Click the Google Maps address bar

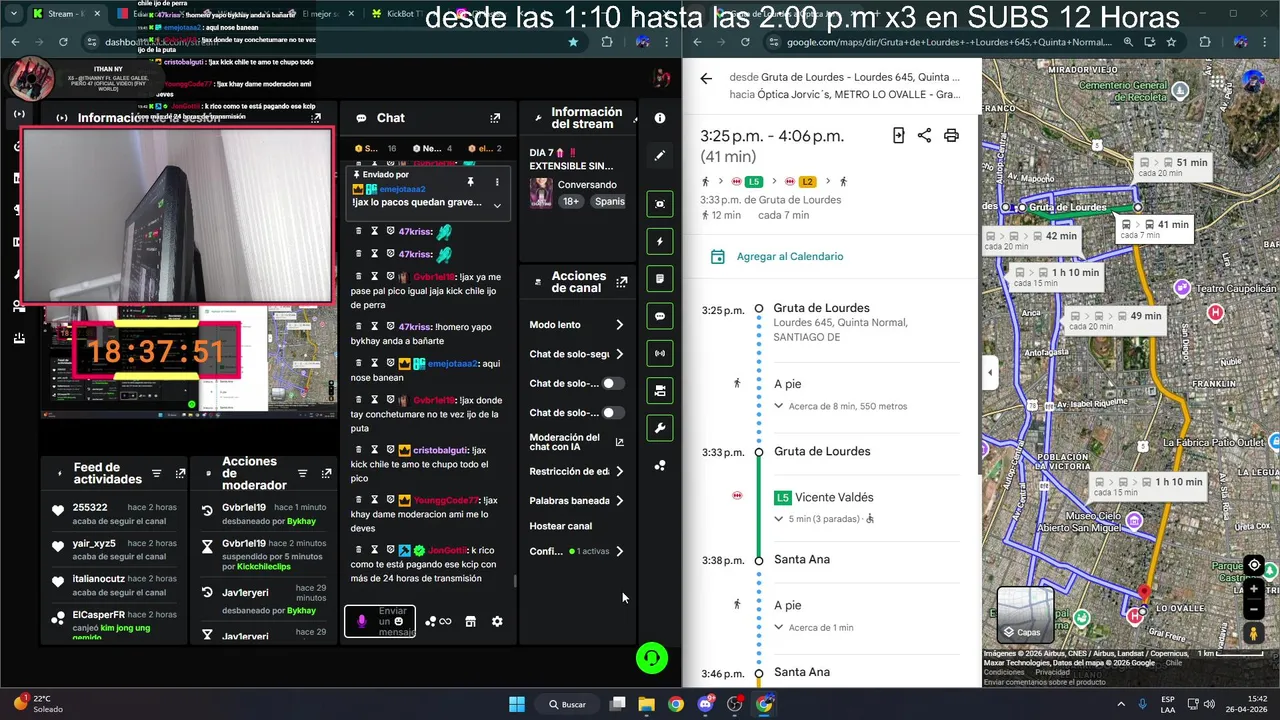[x=949, y=42]
